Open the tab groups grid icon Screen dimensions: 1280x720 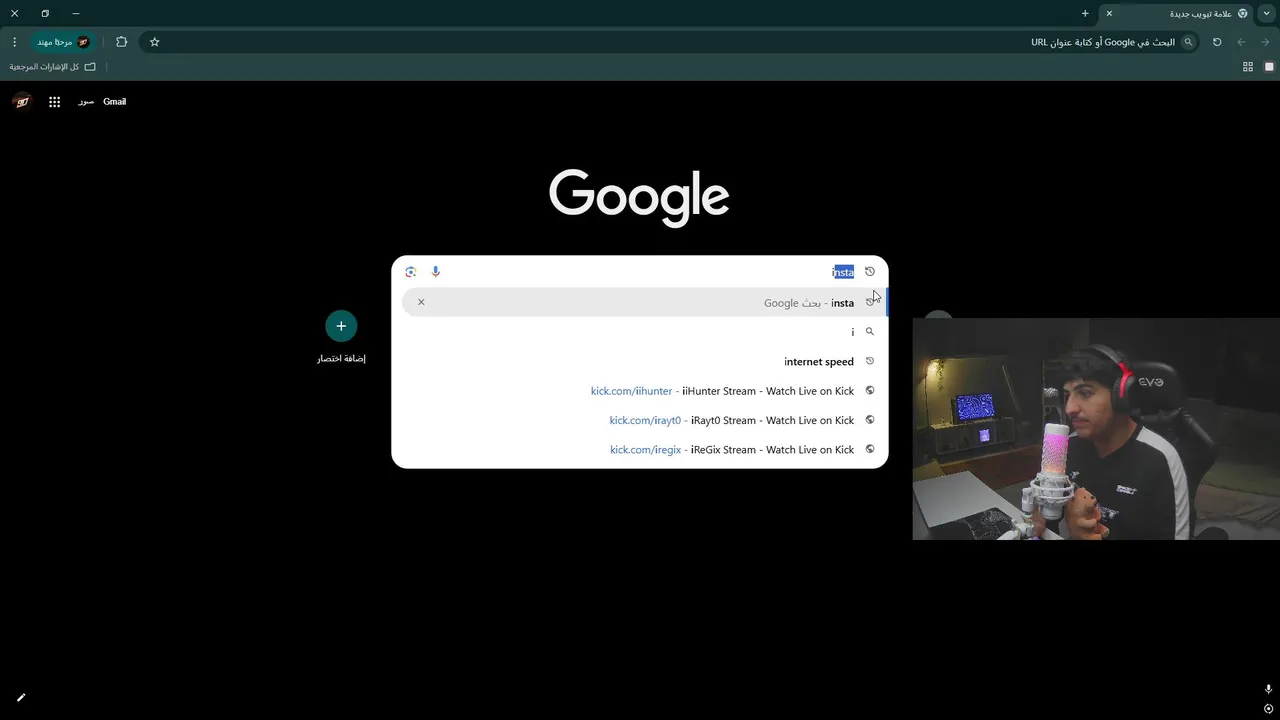pyautogui.click(x=1248, y=67)
